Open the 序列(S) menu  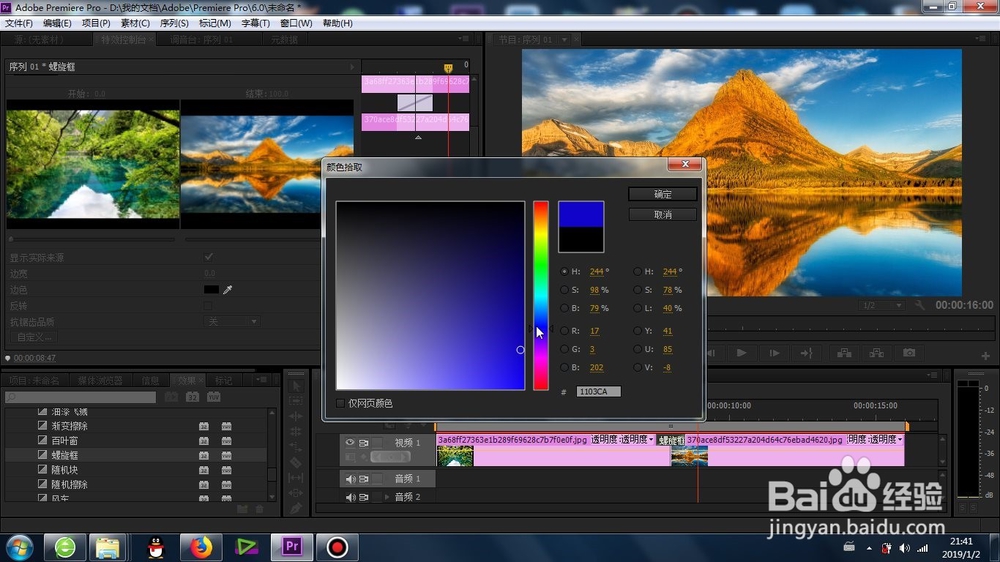(174, 23)
